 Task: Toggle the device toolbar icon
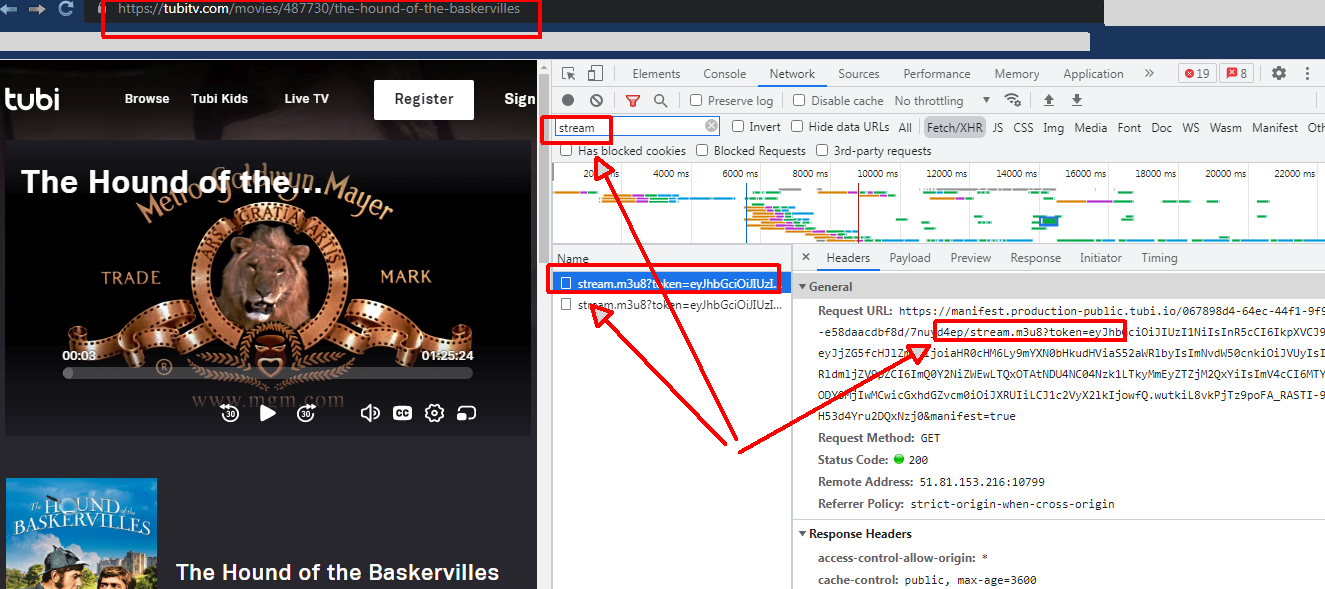click(595, 73)
